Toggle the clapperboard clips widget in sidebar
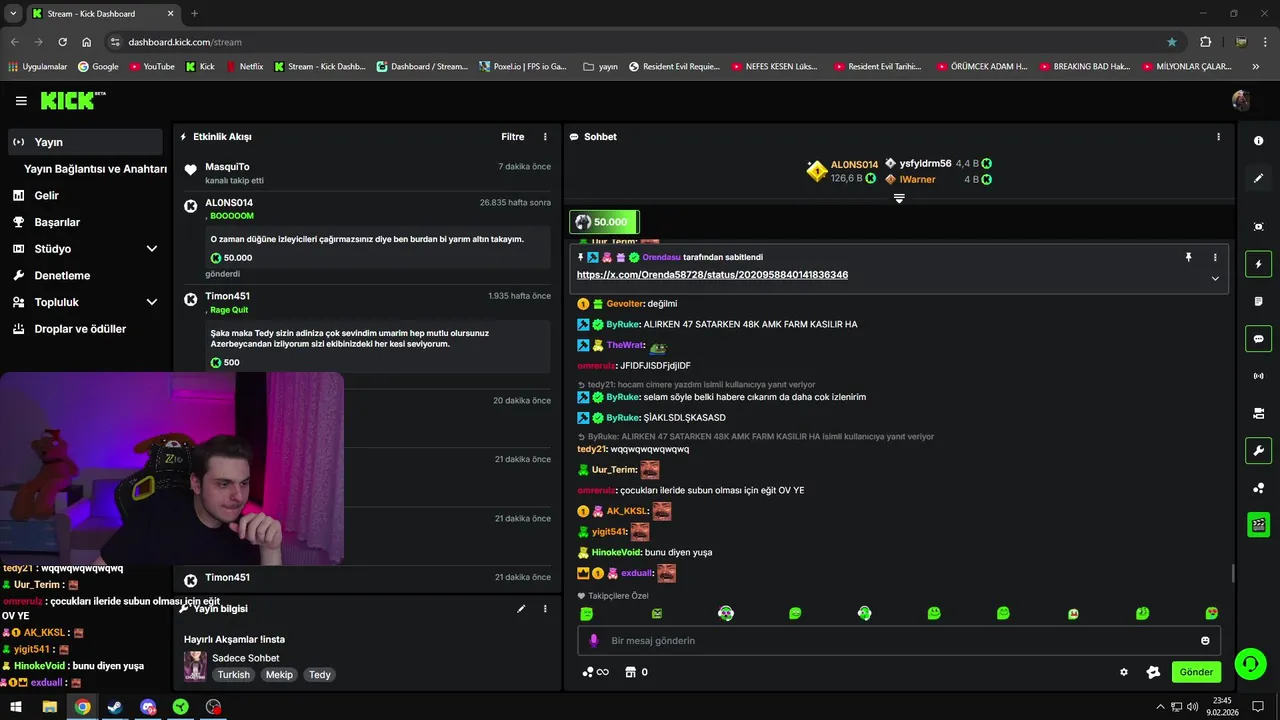Screen dimensions: 1280x720 click(x=1258, y=525)
